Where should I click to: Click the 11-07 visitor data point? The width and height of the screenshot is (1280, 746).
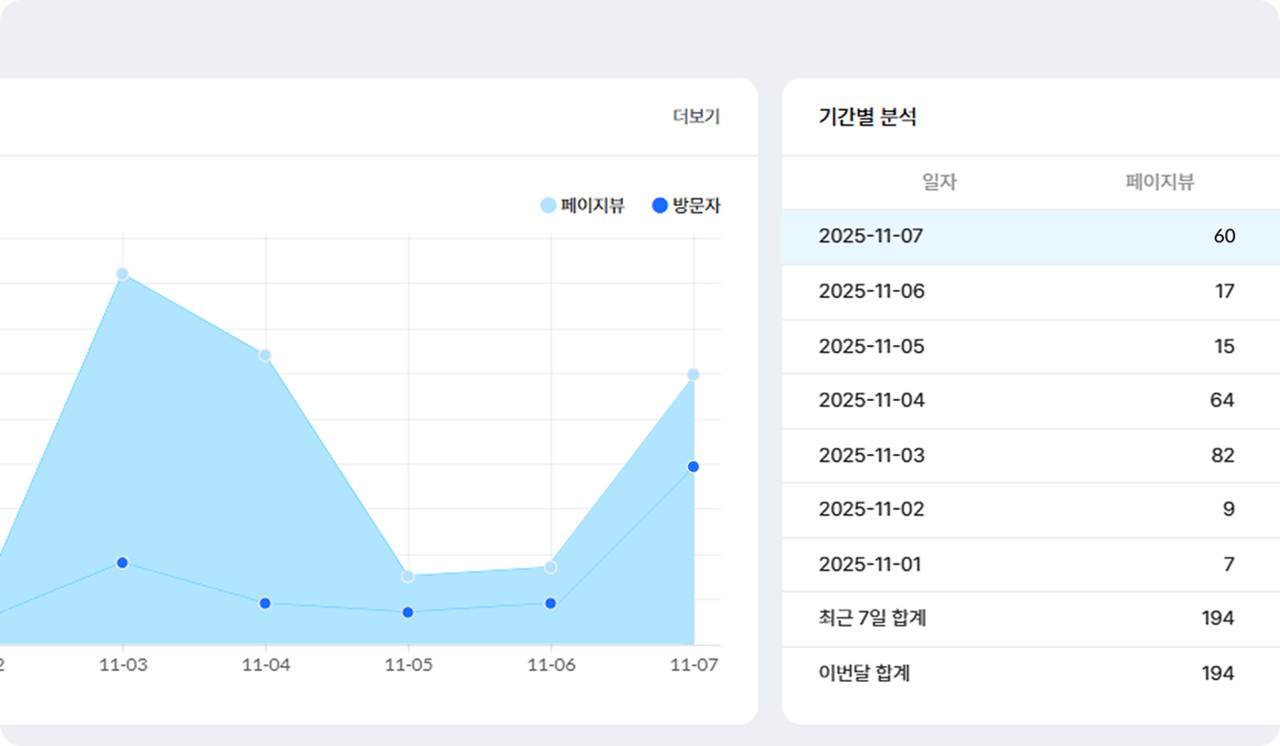(x=693, y=467)
